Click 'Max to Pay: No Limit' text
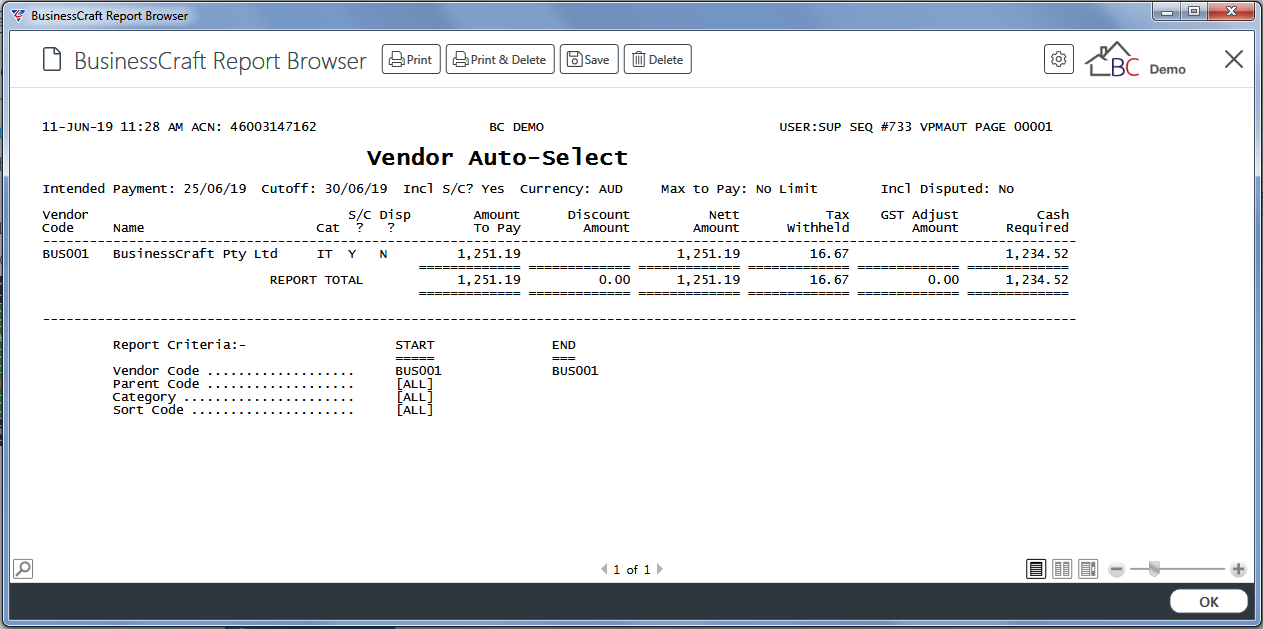This screenshot has width=1263, height=629. pos(739,189)
